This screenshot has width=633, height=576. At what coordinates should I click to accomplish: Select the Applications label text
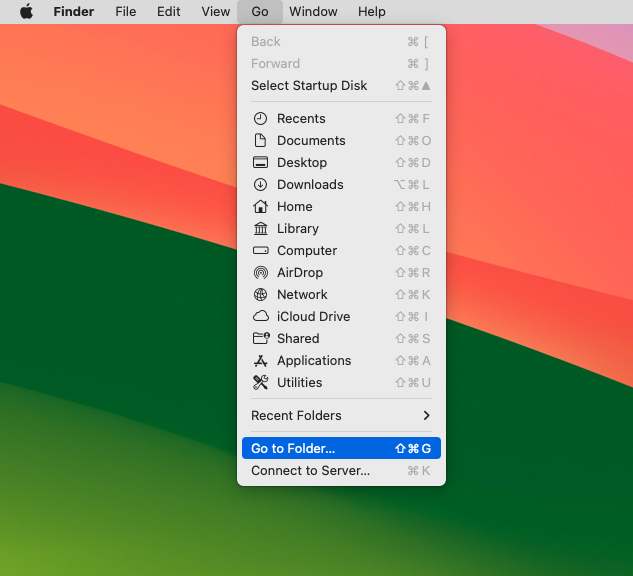tap(314, 360)
